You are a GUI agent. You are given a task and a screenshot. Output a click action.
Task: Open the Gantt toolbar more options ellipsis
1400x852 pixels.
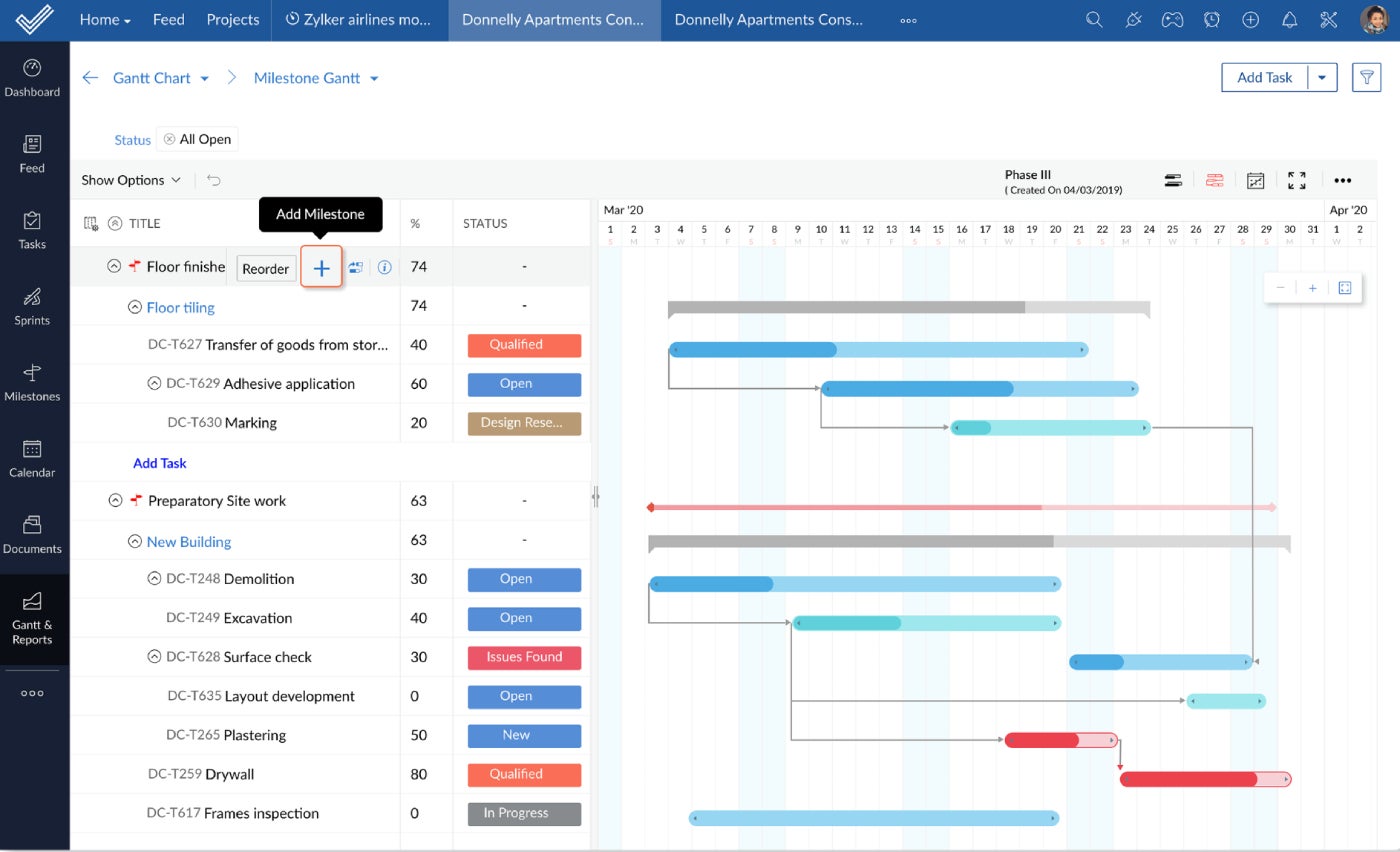point(1342,181)
